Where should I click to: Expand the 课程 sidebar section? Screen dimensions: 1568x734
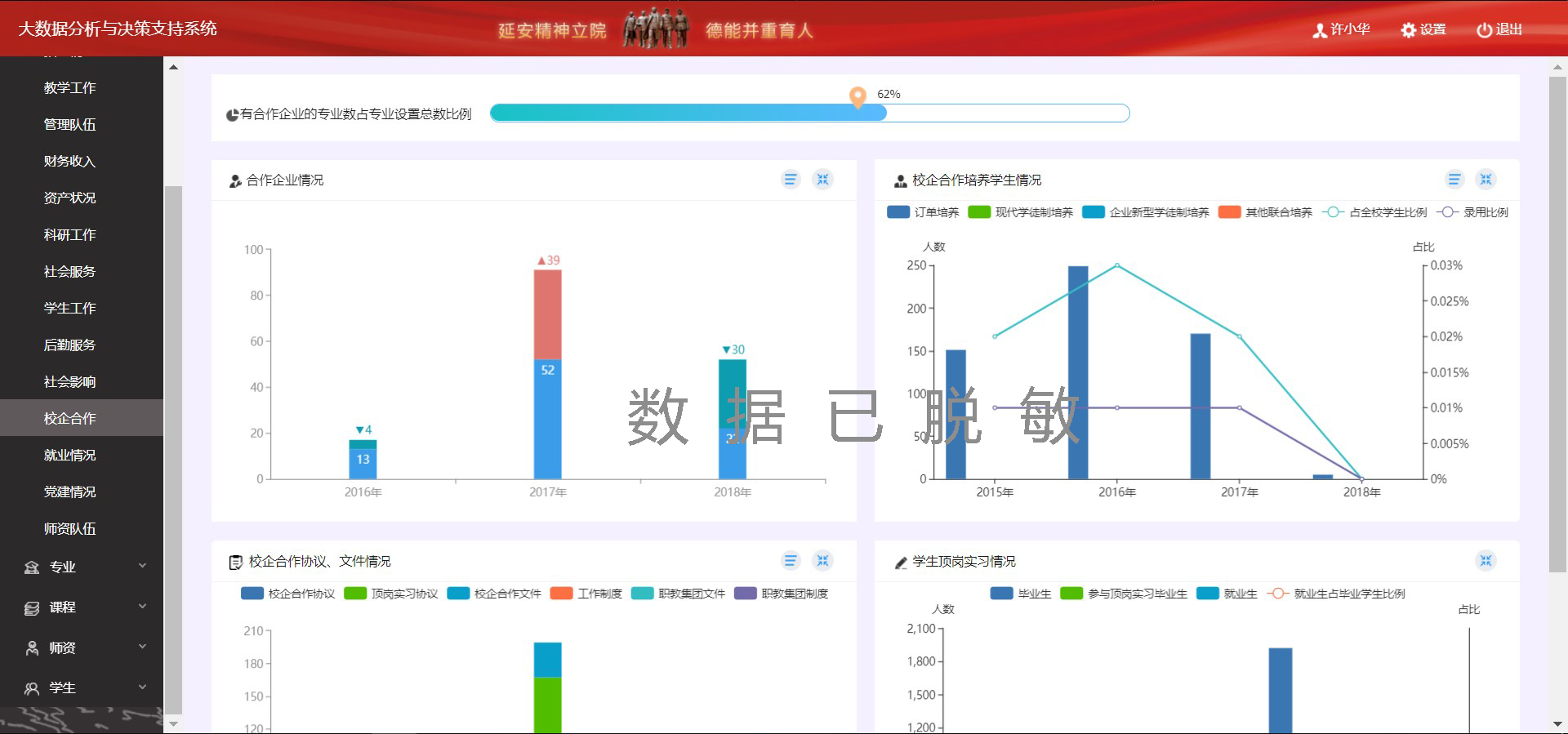82,607
